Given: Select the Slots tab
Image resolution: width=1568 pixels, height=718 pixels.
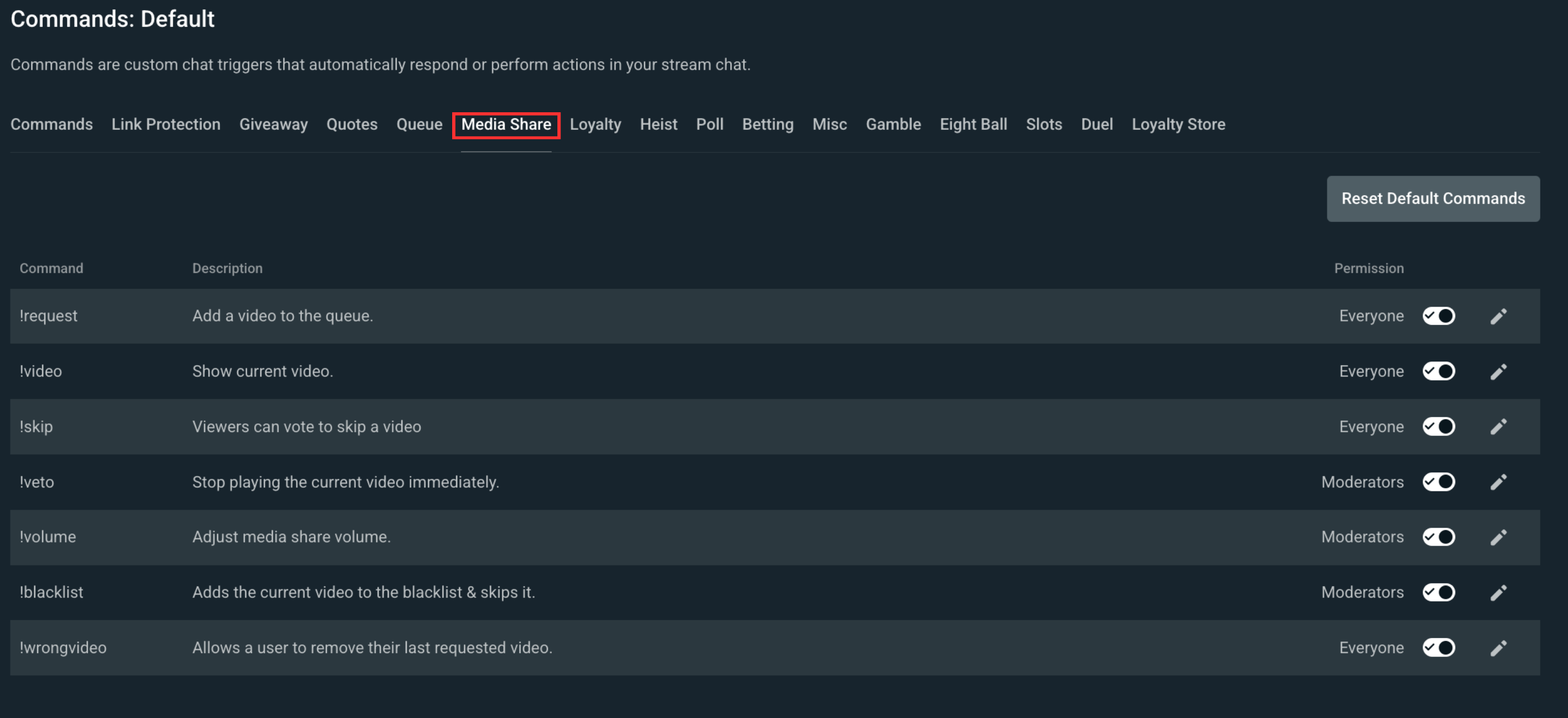Looking at the screenshot, I should tap(1044, 125).
